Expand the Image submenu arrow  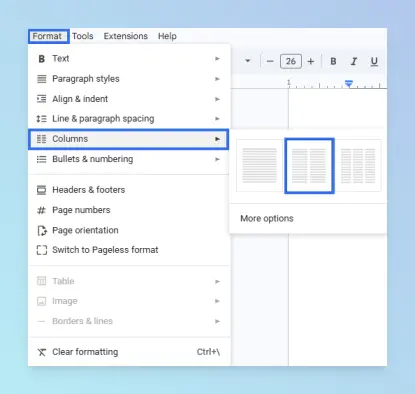click(217, 301)
